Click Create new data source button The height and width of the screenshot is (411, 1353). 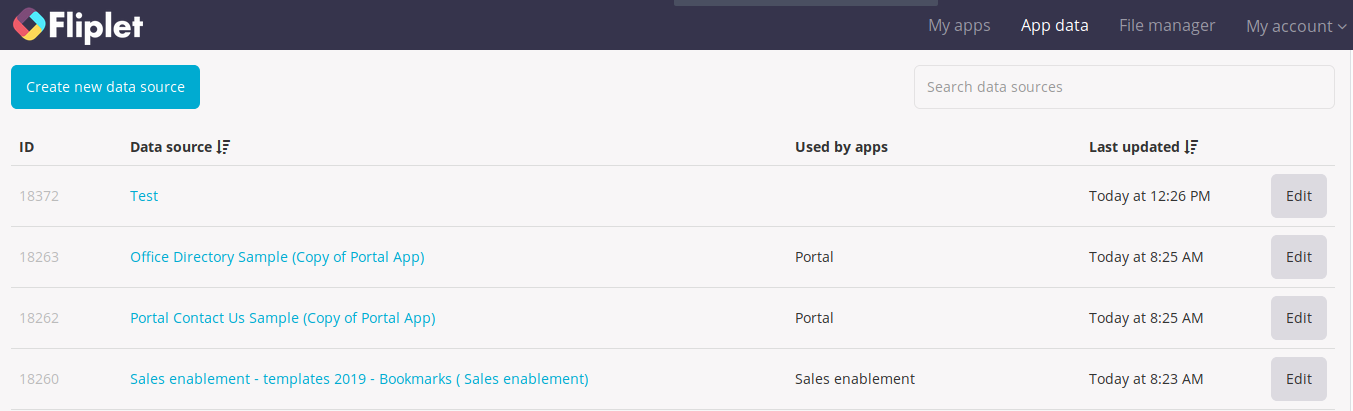tap(105, 87)
